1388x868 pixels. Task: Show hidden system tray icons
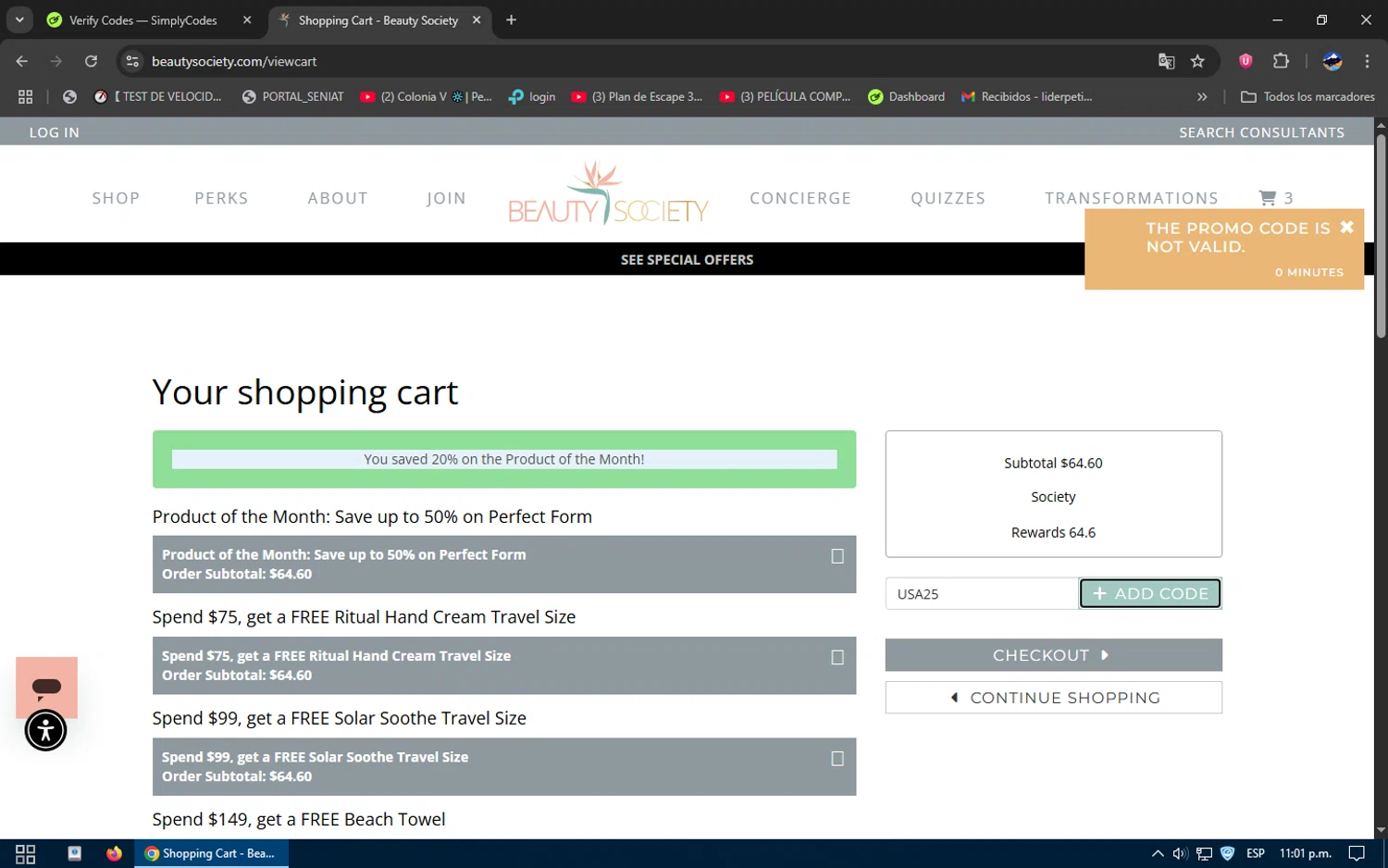[x=1158, y=853]
